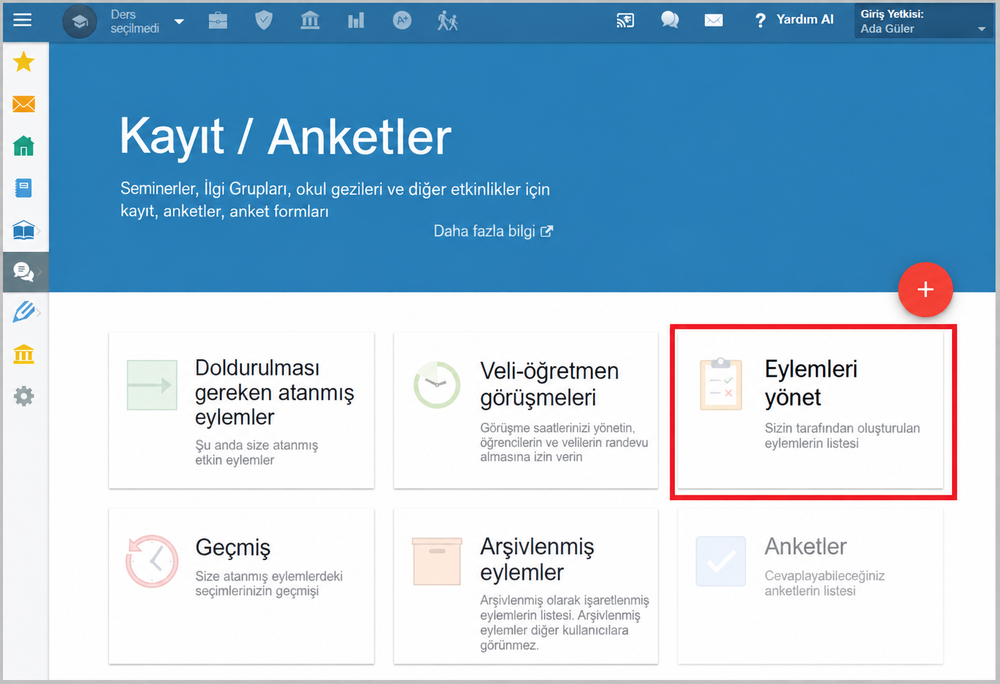
Task: Click the A+ grades badge icon
Action: pos(402,20)
